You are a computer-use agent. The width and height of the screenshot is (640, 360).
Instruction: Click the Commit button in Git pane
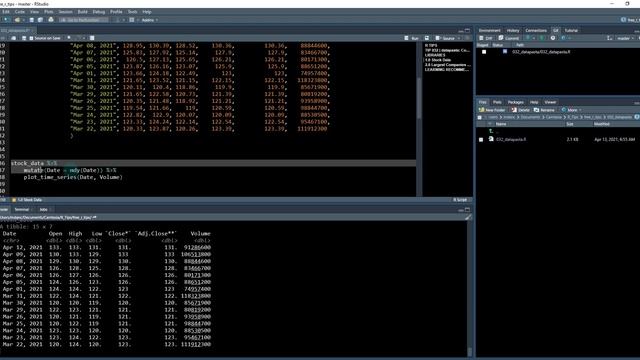tap(509, 38)
